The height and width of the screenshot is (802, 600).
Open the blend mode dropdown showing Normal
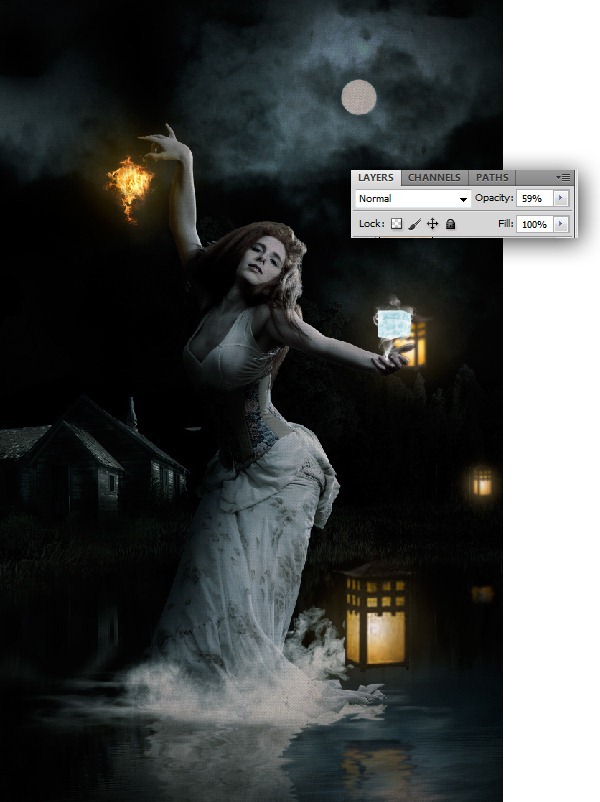pyautogui.click(x=413, y=198)
